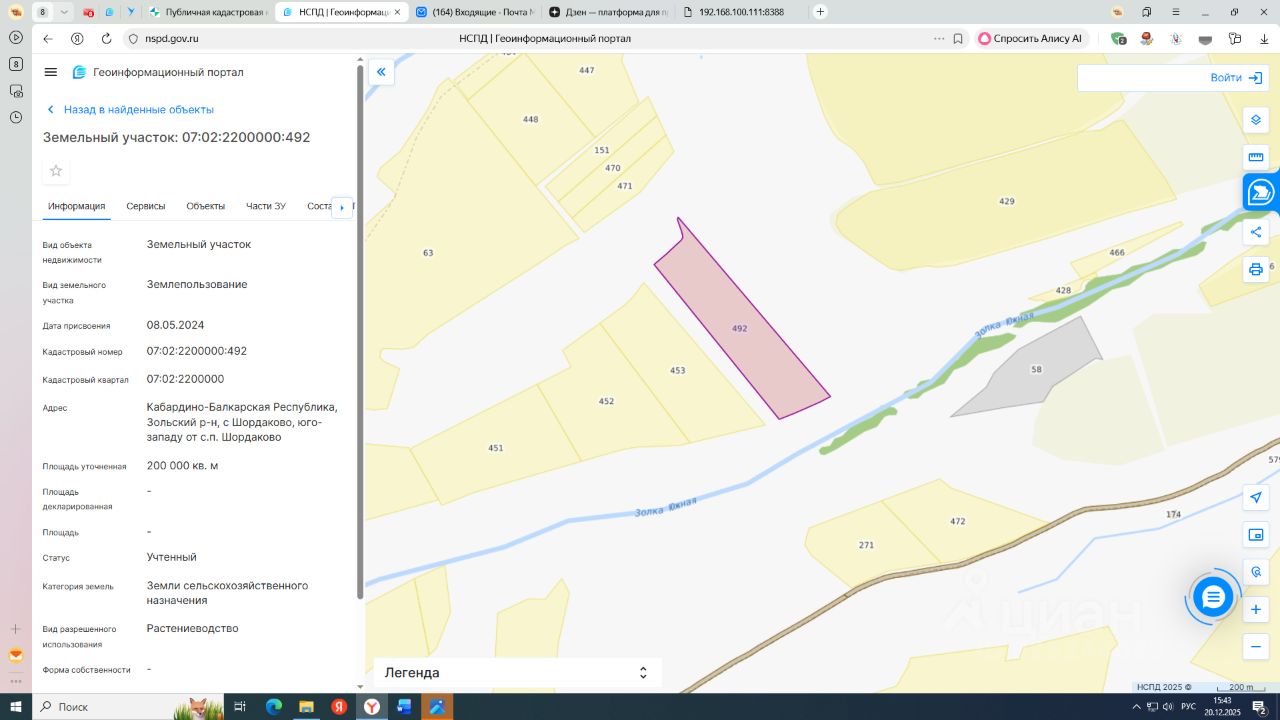Zoom out on the map with minus
The height and width of the screenshot is (720, 1280).
(x=1256, y=647)
